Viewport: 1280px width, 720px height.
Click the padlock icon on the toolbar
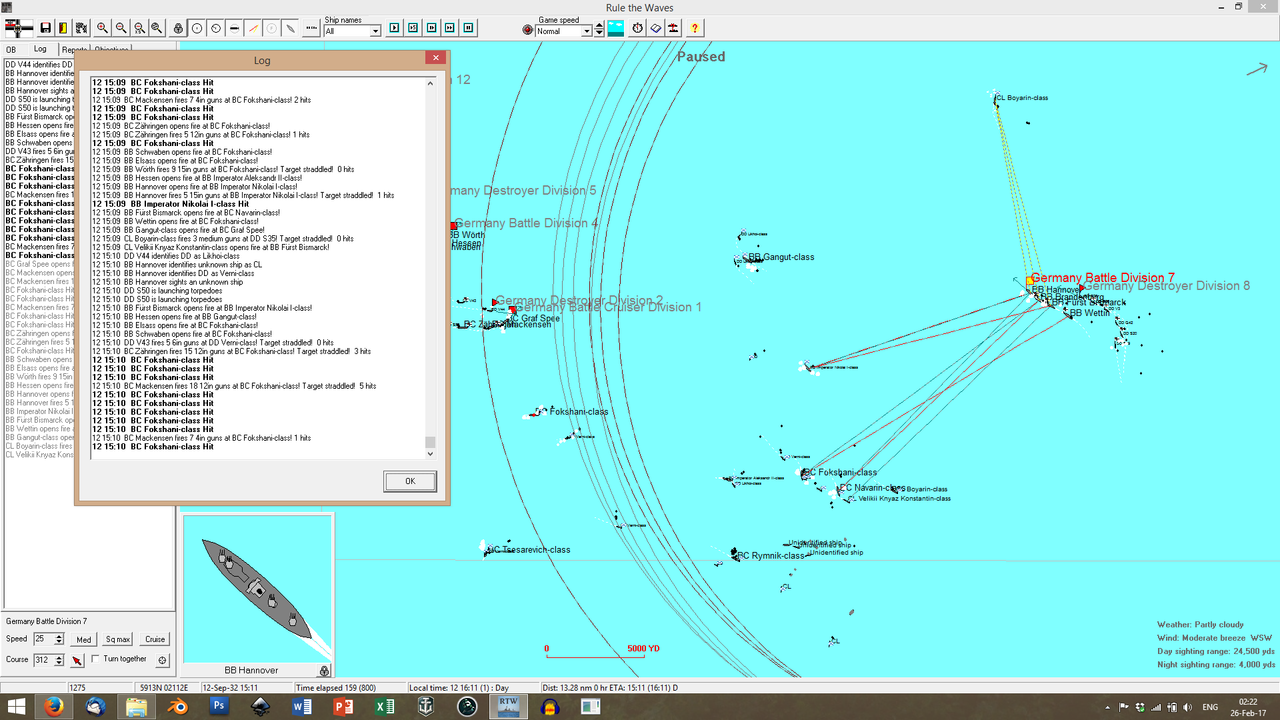[178, 29]
